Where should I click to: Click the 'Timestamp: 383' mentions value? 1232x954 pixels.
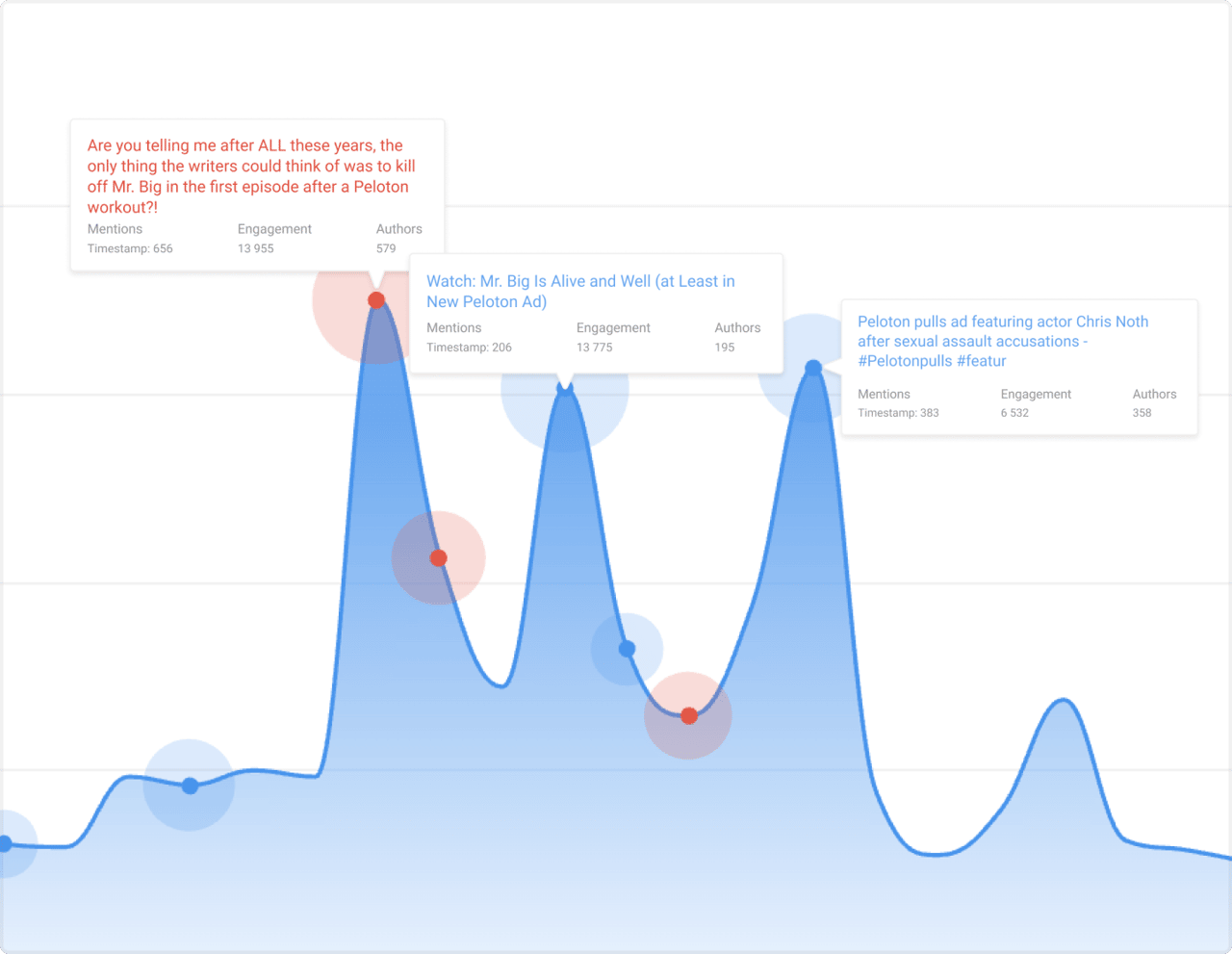(898, 413)
